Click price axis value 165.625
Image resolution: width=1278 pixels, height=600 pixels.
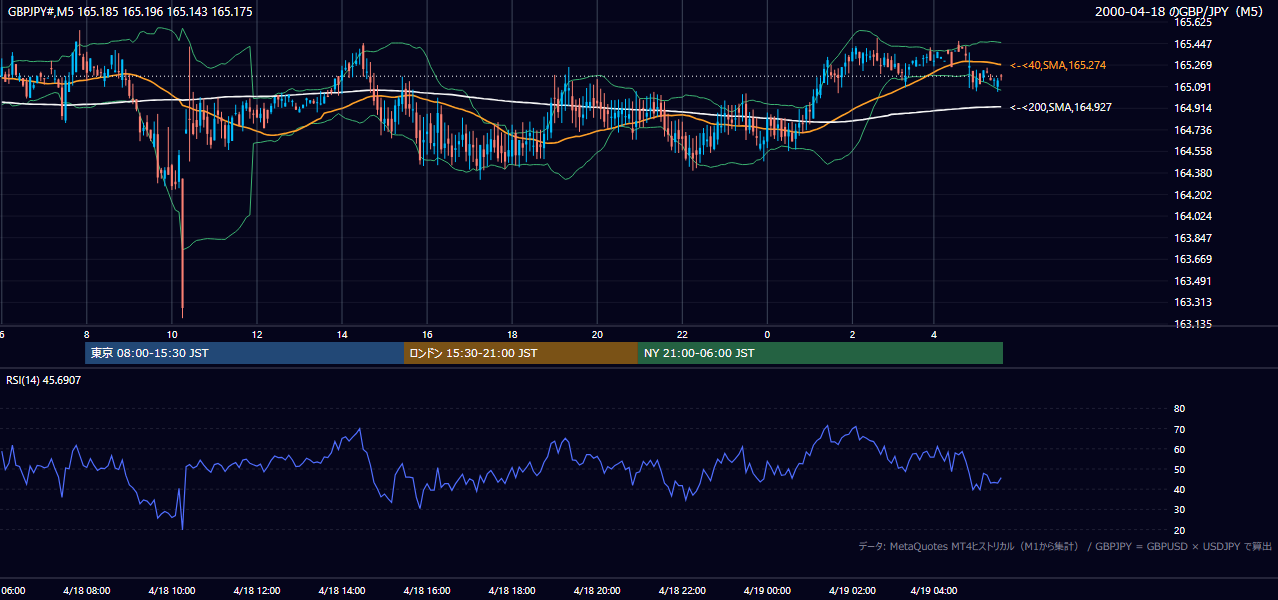tap(1192, 22)
